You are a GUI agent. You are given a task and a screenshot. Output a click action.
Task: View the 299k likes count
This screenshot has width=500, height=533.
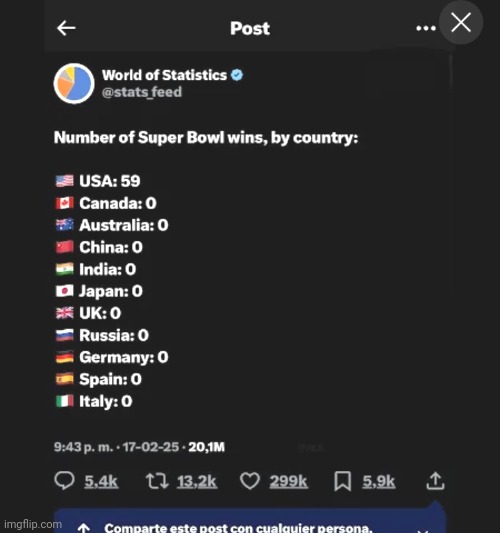pos(289,481)
